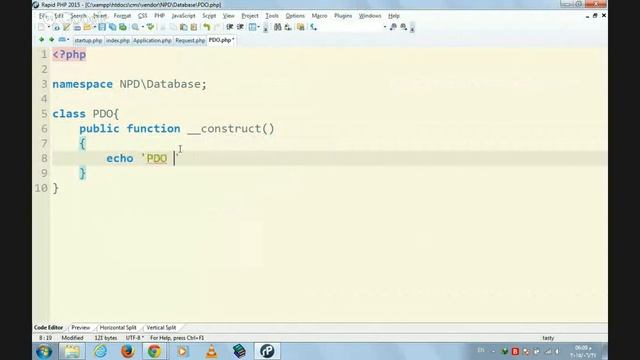The width and height of the screenshot is (640, 360).
Task: Click the Decrease indent icon
Action: pos(230,27)
